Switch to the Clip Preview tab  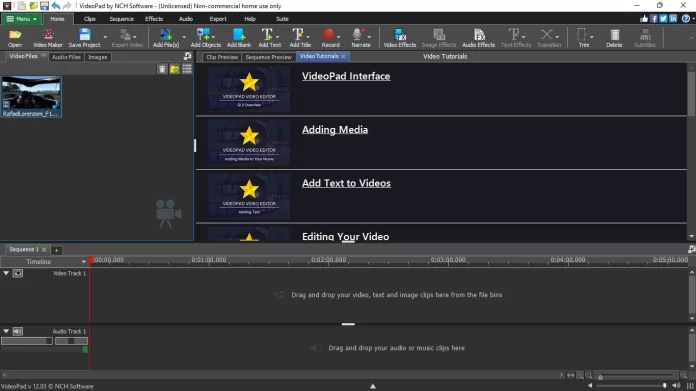pyautogui.click(x=222, y=57)
